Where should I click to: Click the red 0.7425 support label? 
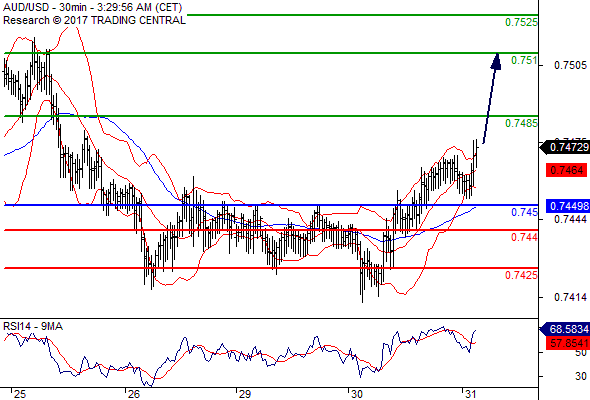point(521,275)
